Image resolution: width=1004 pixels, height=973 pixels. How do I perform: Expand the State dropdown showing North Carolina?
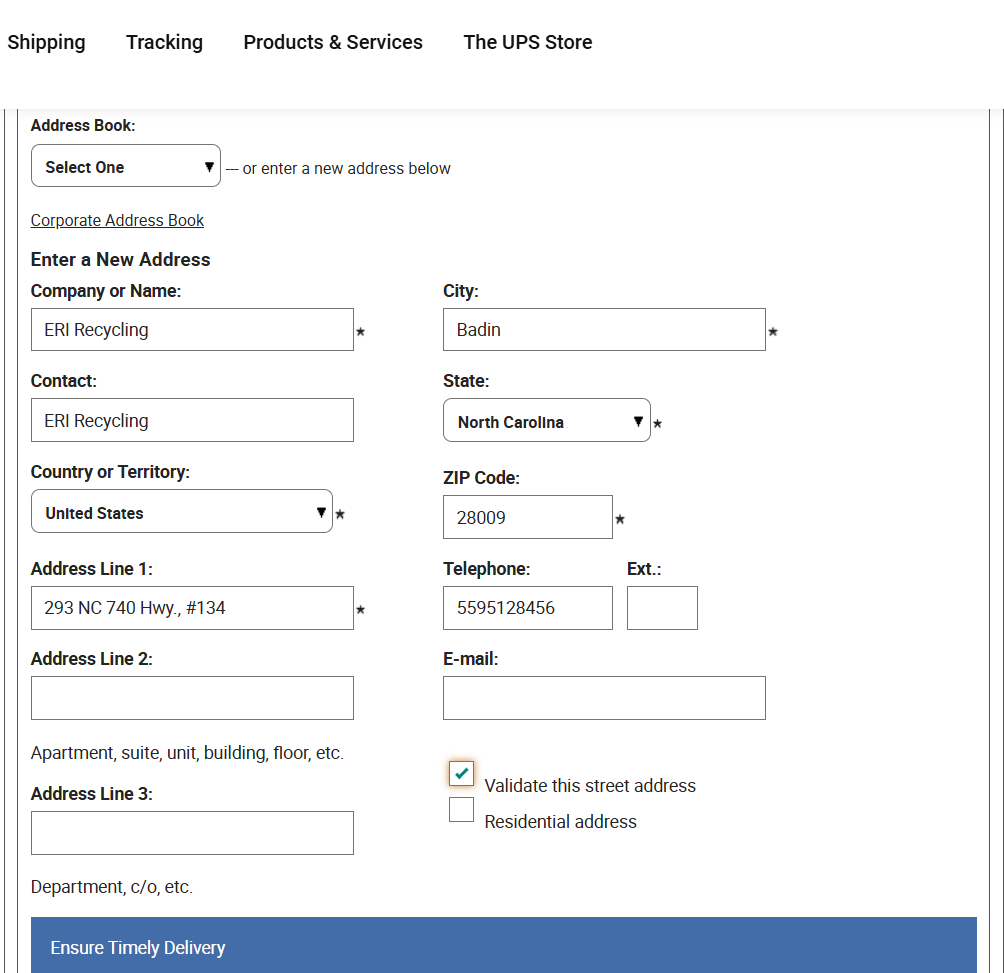[x=546, y=421]
